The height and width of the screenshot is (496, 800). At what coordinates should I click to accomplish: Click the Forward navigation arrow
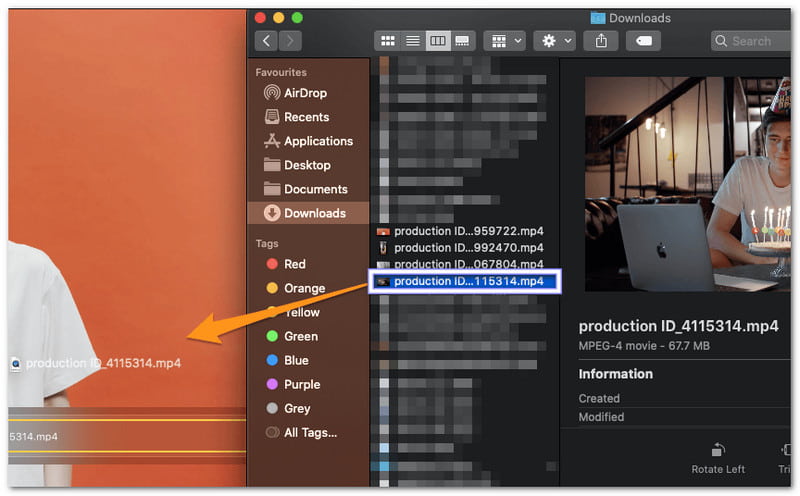pos(290,41)
